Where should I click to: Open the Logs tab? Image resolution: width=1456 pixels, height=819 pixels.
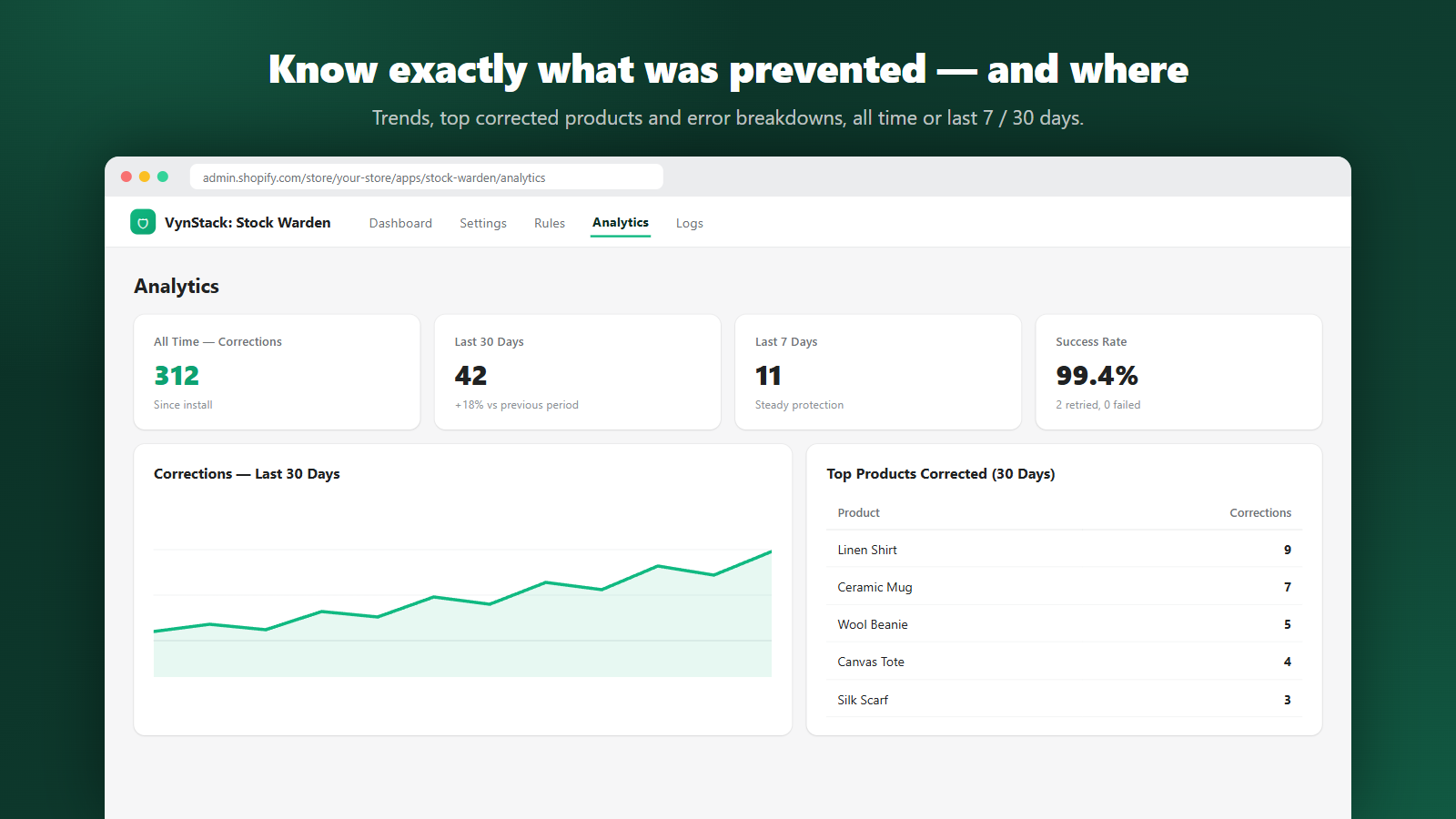690,223
